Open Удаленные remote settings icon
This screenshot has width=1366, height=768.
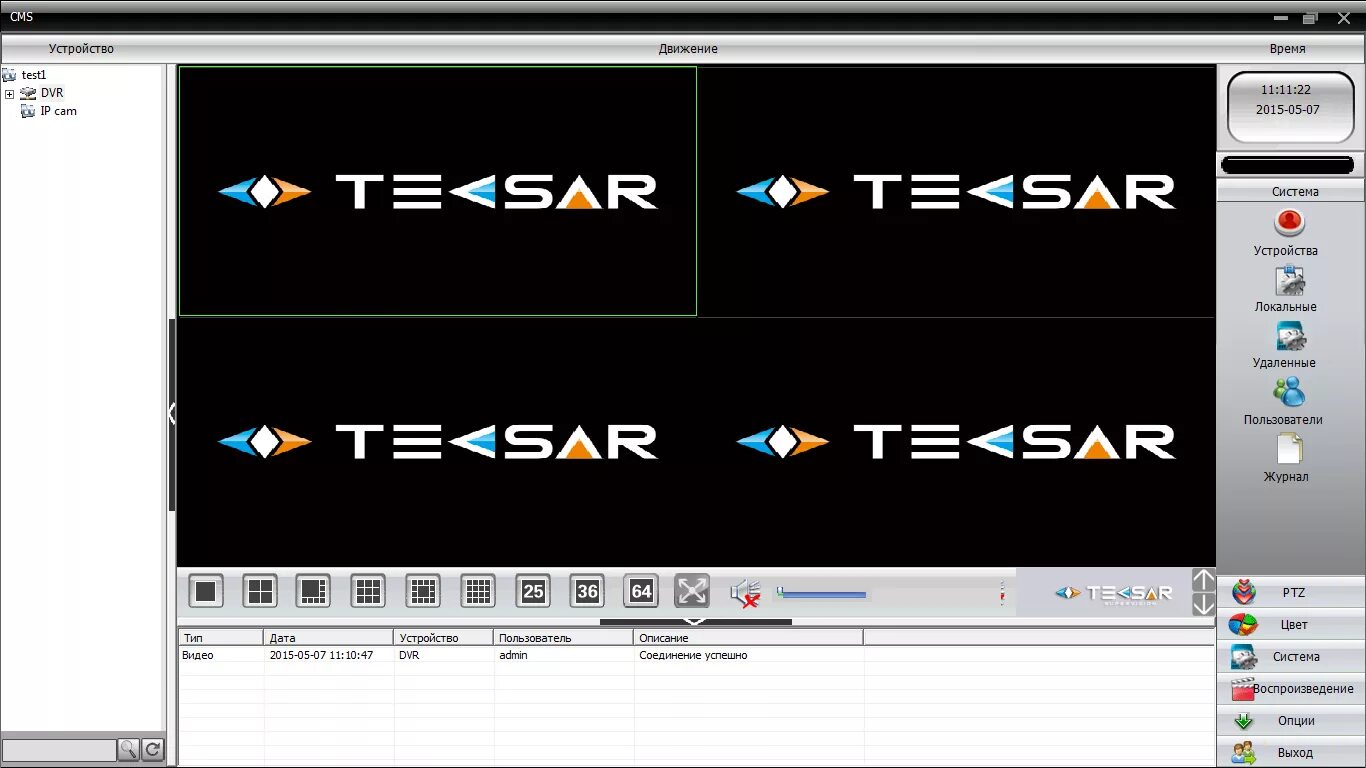pos(1289,336)
